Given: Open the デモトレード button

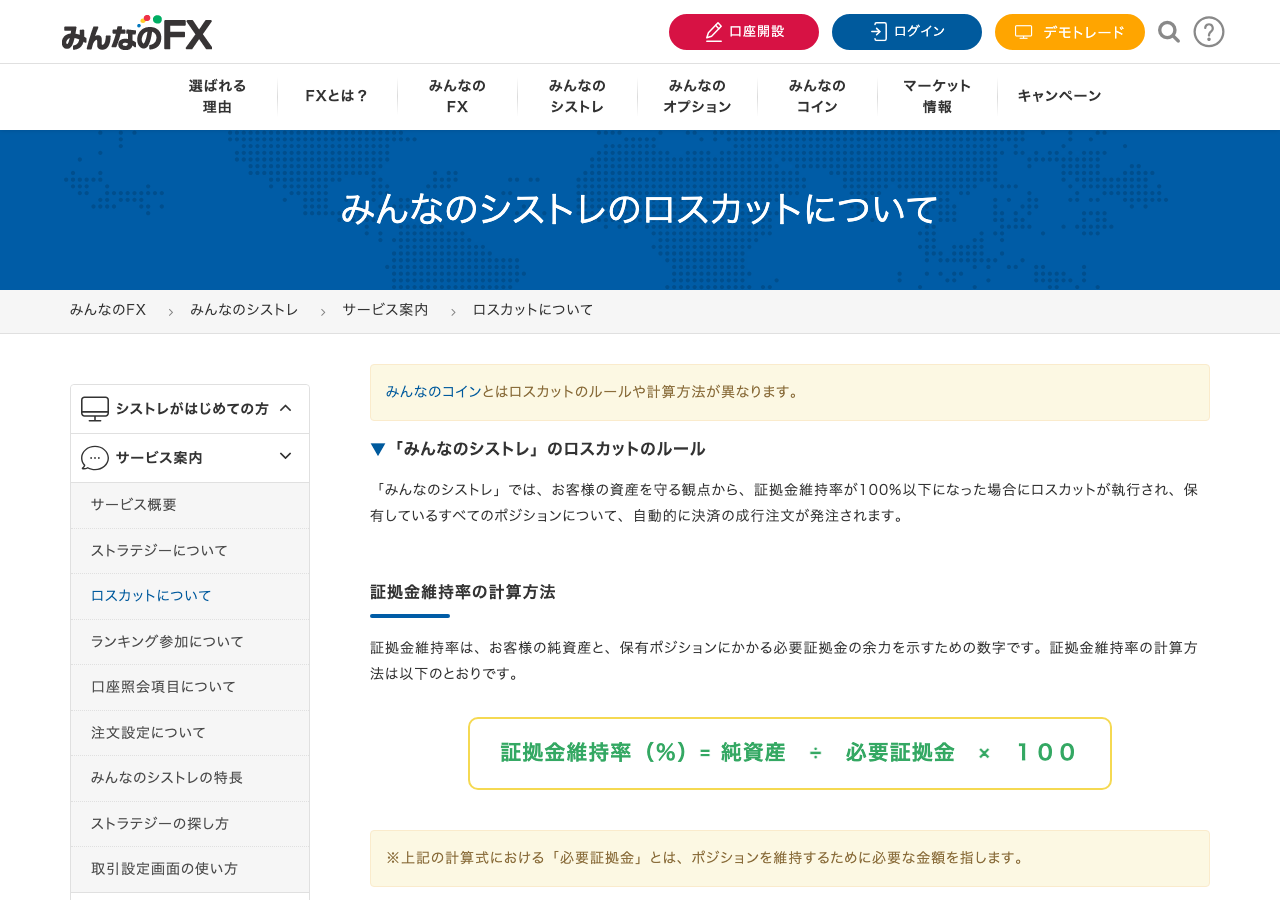Looking at the screenshot, I should [1070, 32].
